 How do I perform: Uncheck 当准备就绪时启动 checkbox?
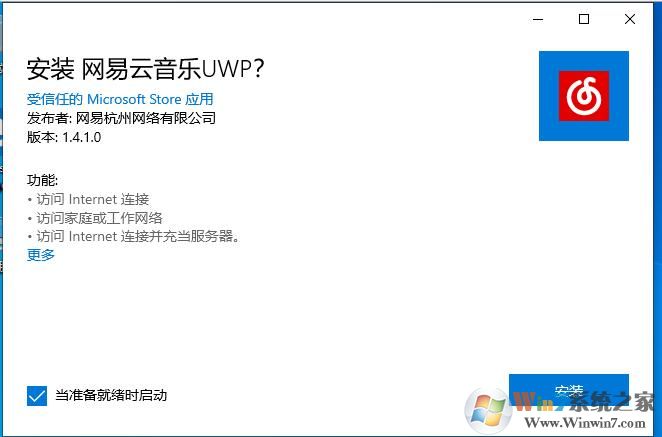[37, 395]
